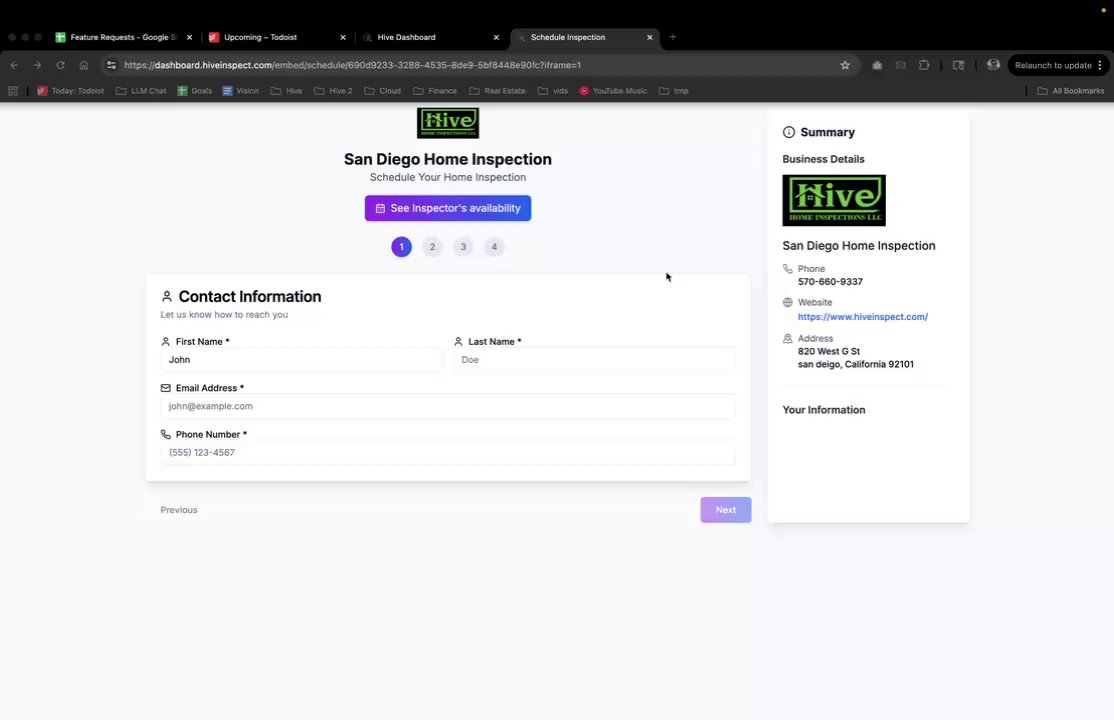The width and height of the screenshot is (1114, 720).
Task: Open LLM Chat bookmark folder
Action: pos(141,91)
